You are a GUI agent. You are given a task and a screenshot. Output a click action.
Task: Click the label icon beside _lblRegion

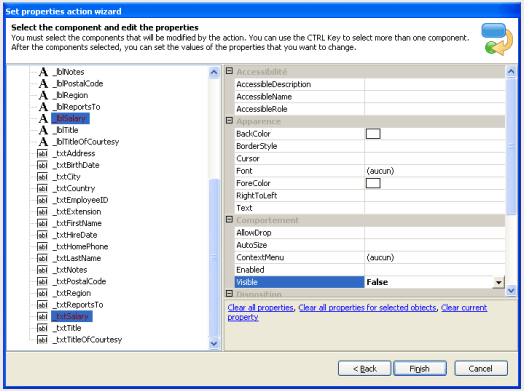point(43,95)
